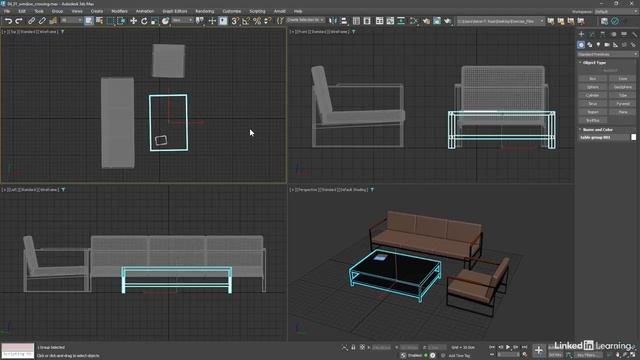
Task: Switch to the Create command panel tab
Action: click(581, 34)
